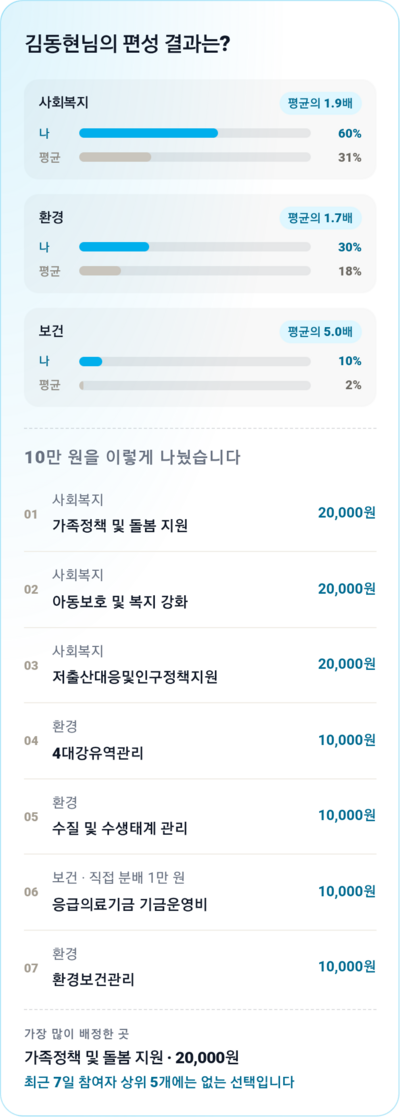Click the 보건 '나' 10% progress bar
This screenshot has height=1117, width=400.
coord(195,361)
